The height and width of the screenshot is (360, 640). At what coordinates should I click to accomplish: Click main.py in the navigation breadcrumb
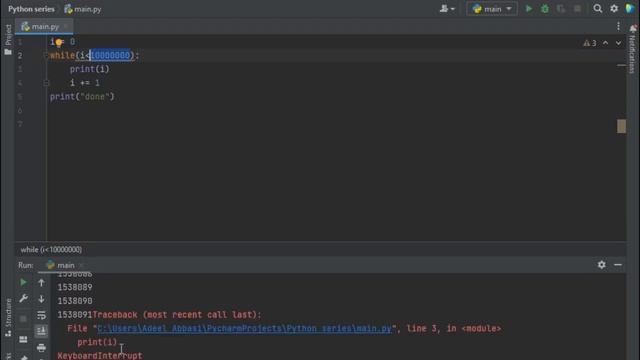pyautogui.click(x=83, y=9)
